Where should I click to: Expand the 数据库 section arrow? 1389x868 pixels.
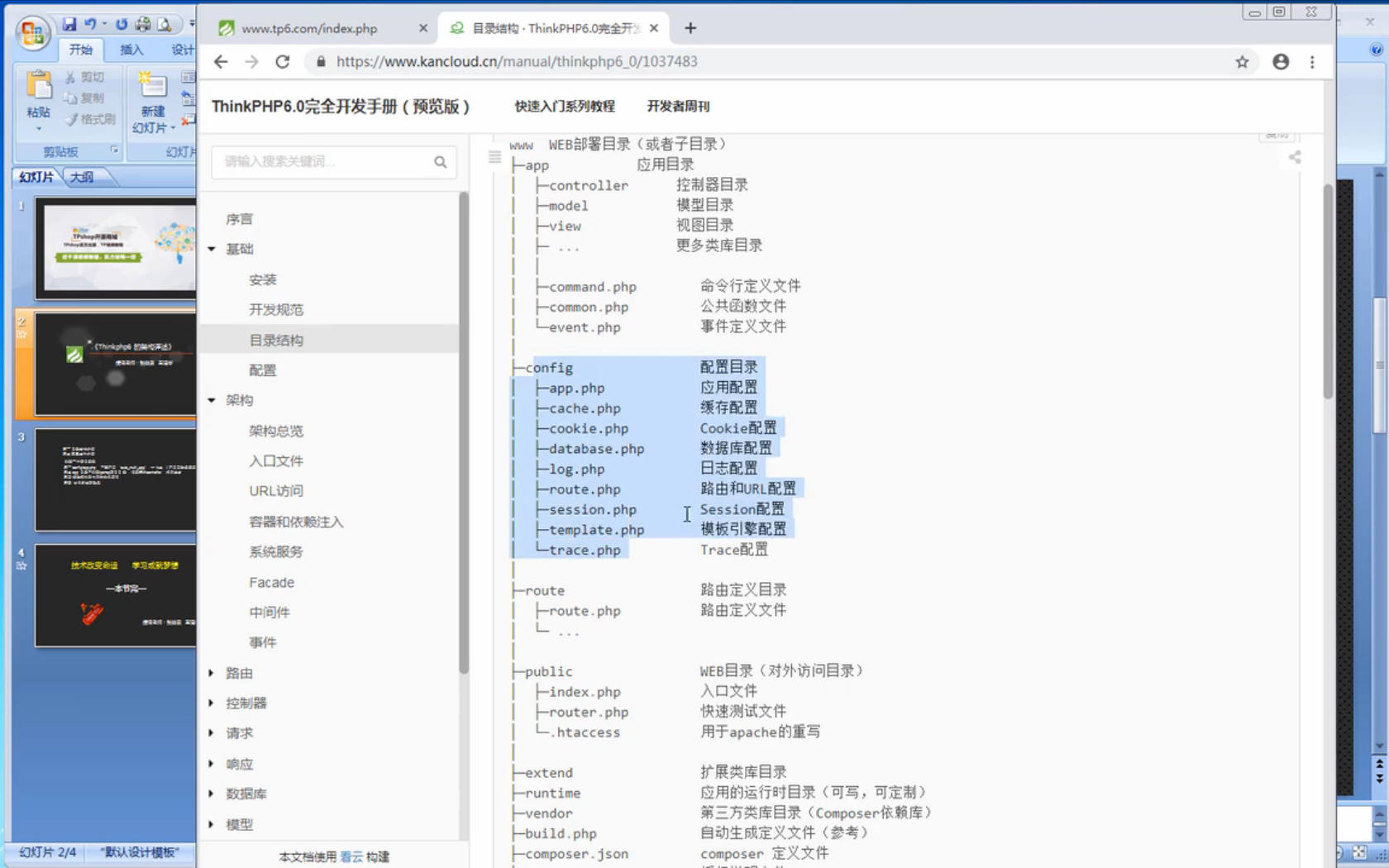click(212, 794)
